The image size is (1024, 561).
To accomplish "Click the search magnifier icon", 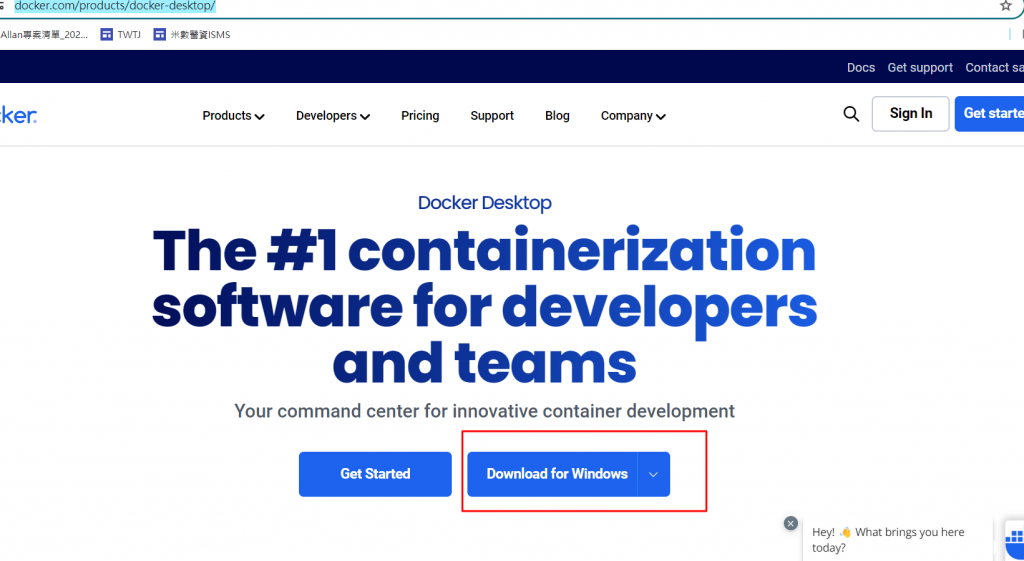I will coord(851,114).
